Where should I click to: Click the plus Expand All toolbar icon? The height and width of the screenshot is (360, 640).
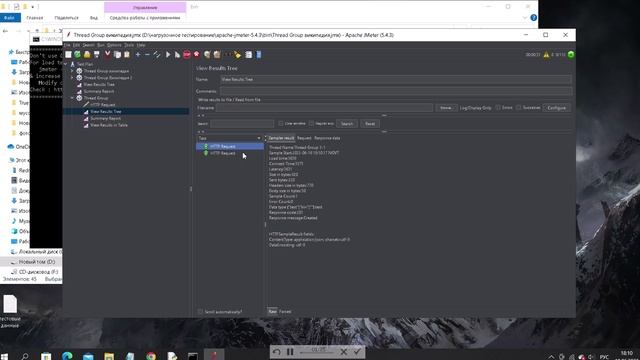138,55
